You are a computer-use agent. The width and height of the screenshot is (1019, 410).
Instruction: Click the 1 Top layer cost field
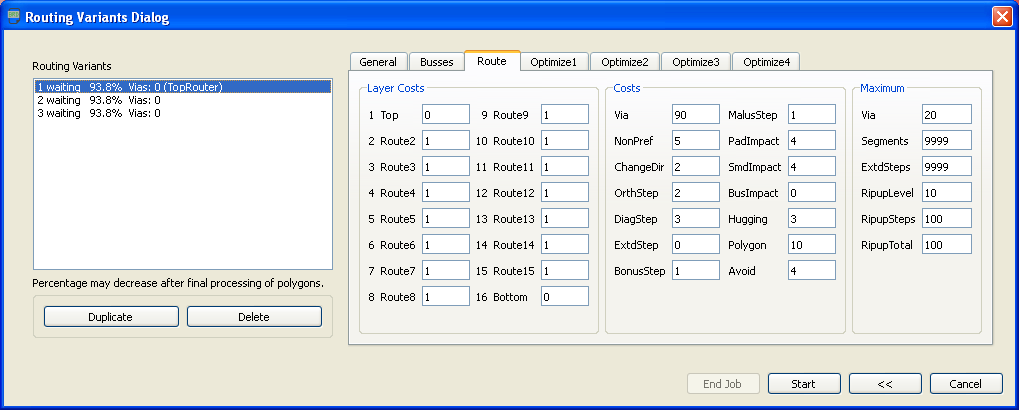pyautogui.click(x=446, y=115)
